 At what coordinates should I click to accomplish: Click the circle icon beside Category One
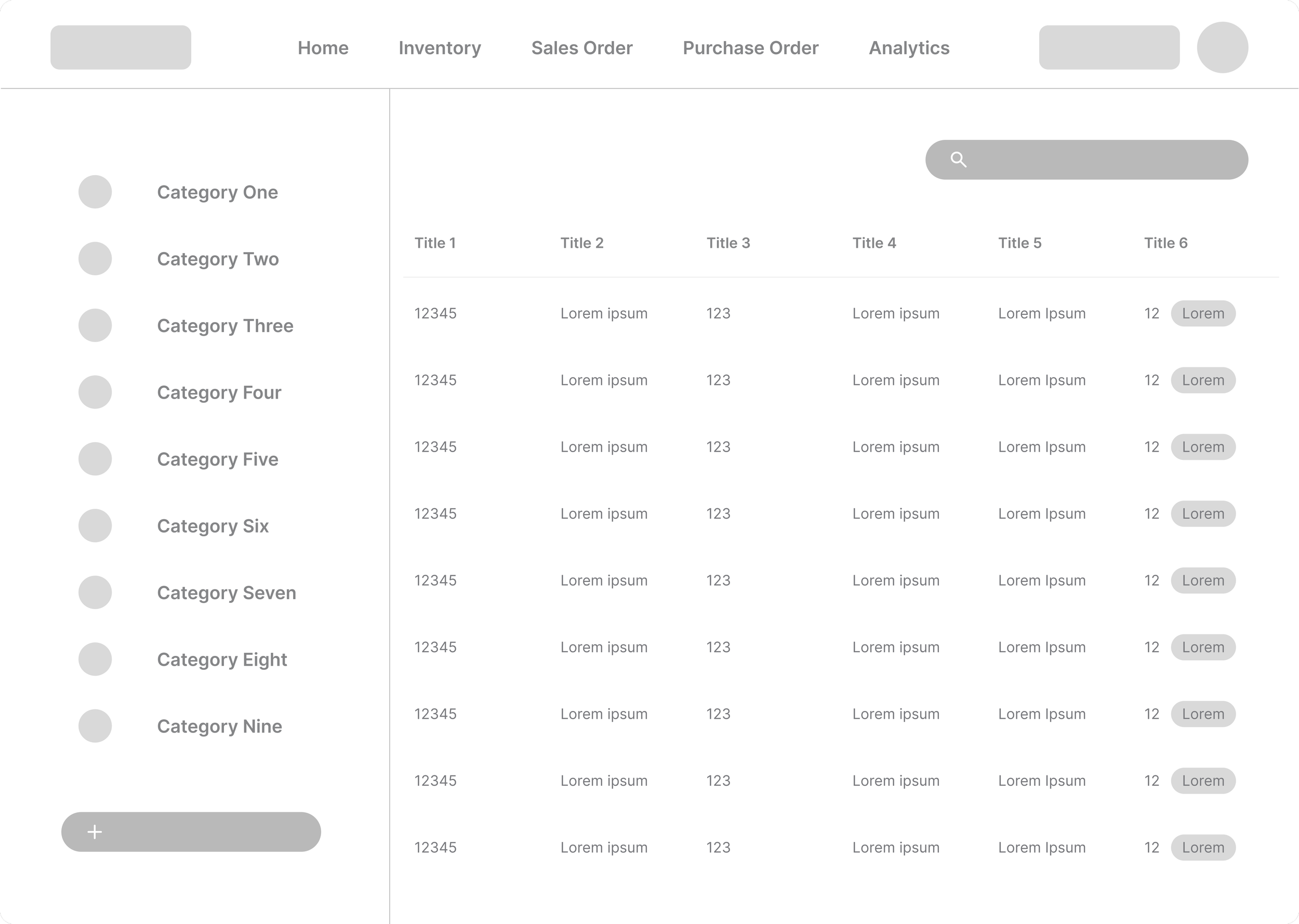pyautogui.click(x=95, y=192)
